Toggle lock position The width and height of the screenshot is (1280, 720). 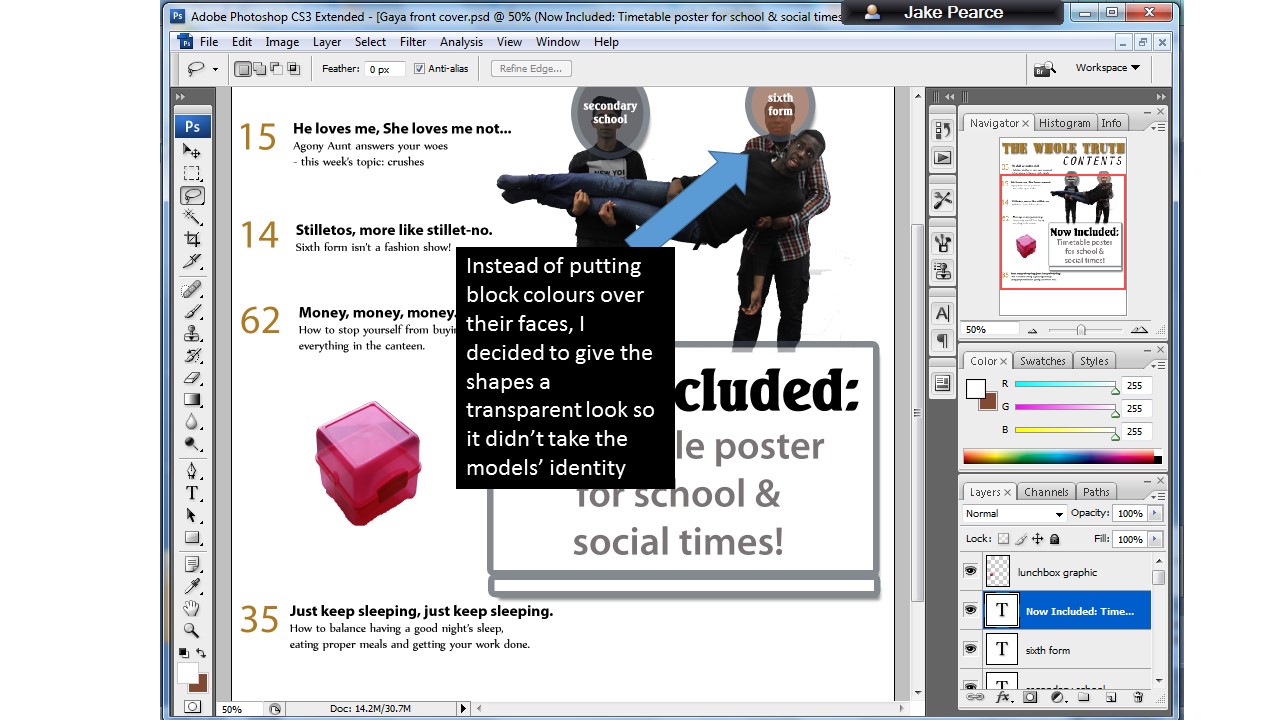(1038, 539)
